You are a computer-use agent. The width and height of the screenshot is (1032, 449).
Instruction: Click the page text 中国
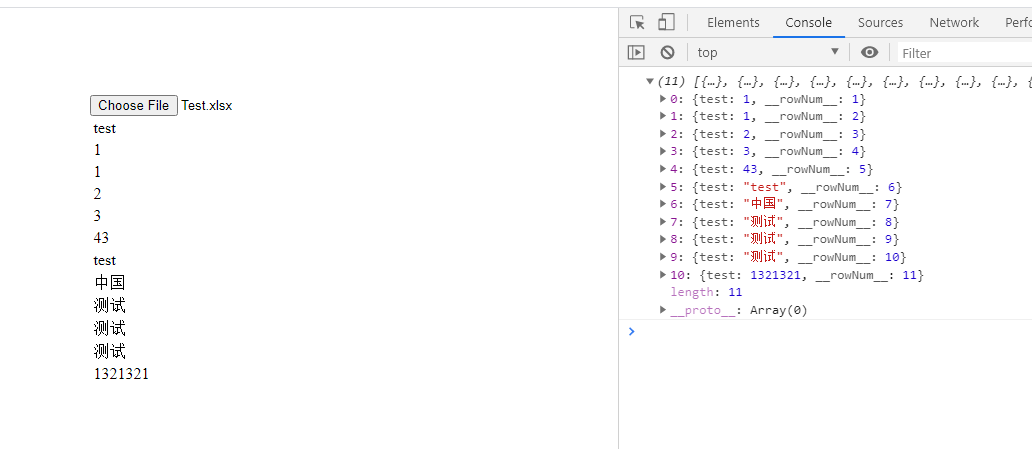[110, 282]
